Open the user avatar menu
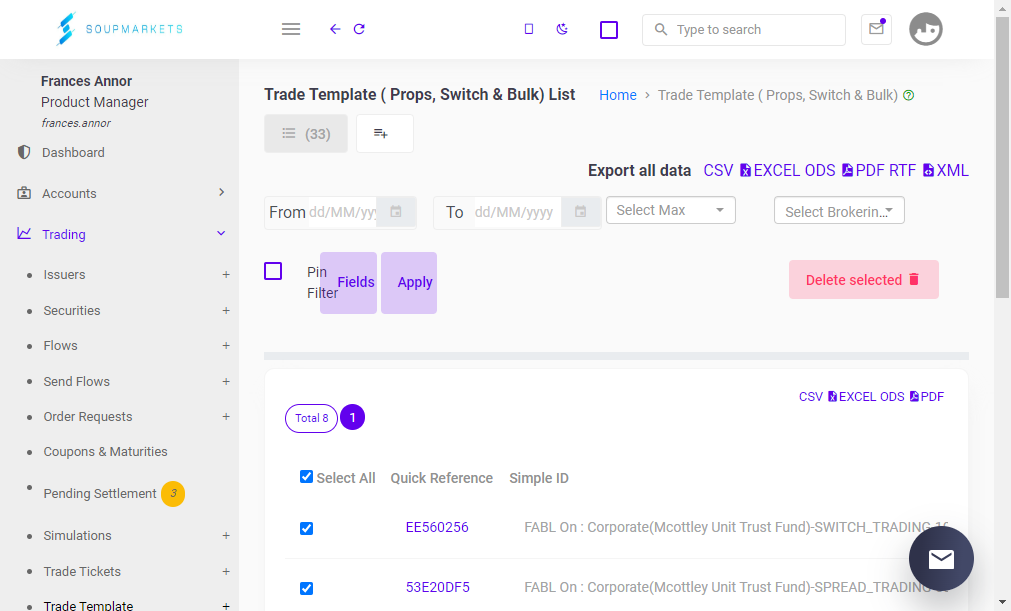This screenshot has width=1011, height=611. click(x=926, y=29)
